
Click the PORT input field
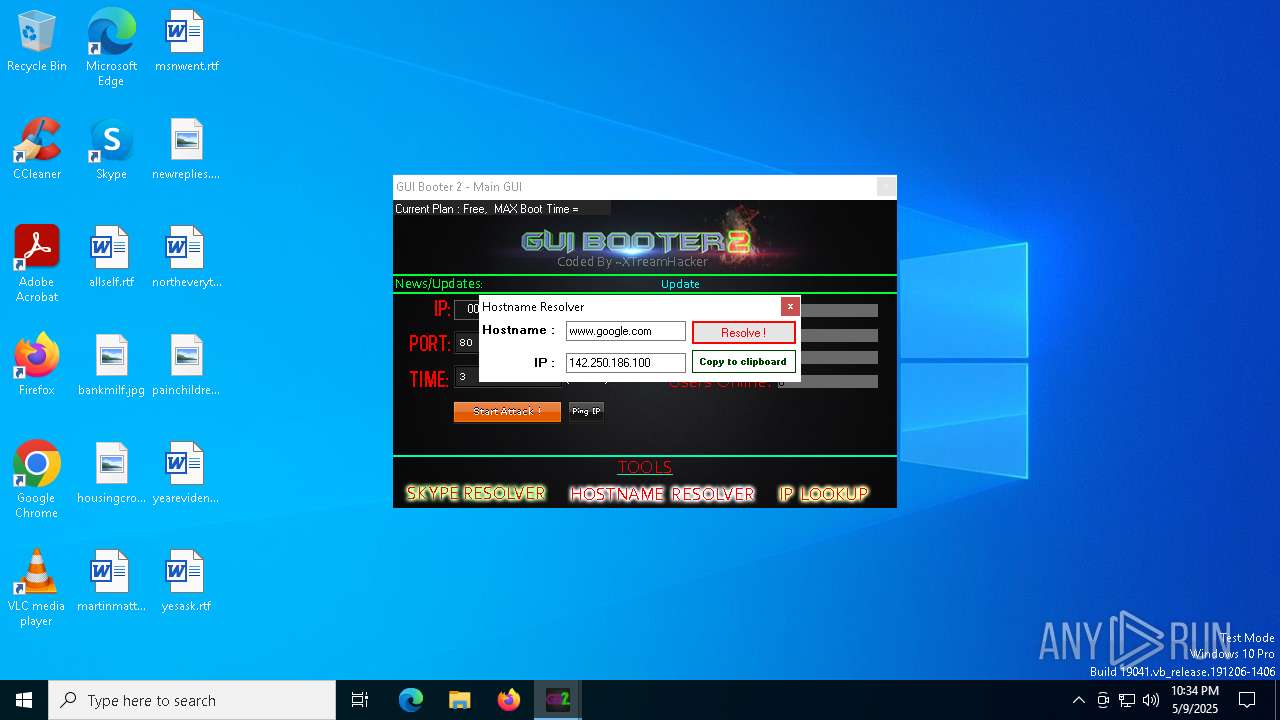click(466, 343)
